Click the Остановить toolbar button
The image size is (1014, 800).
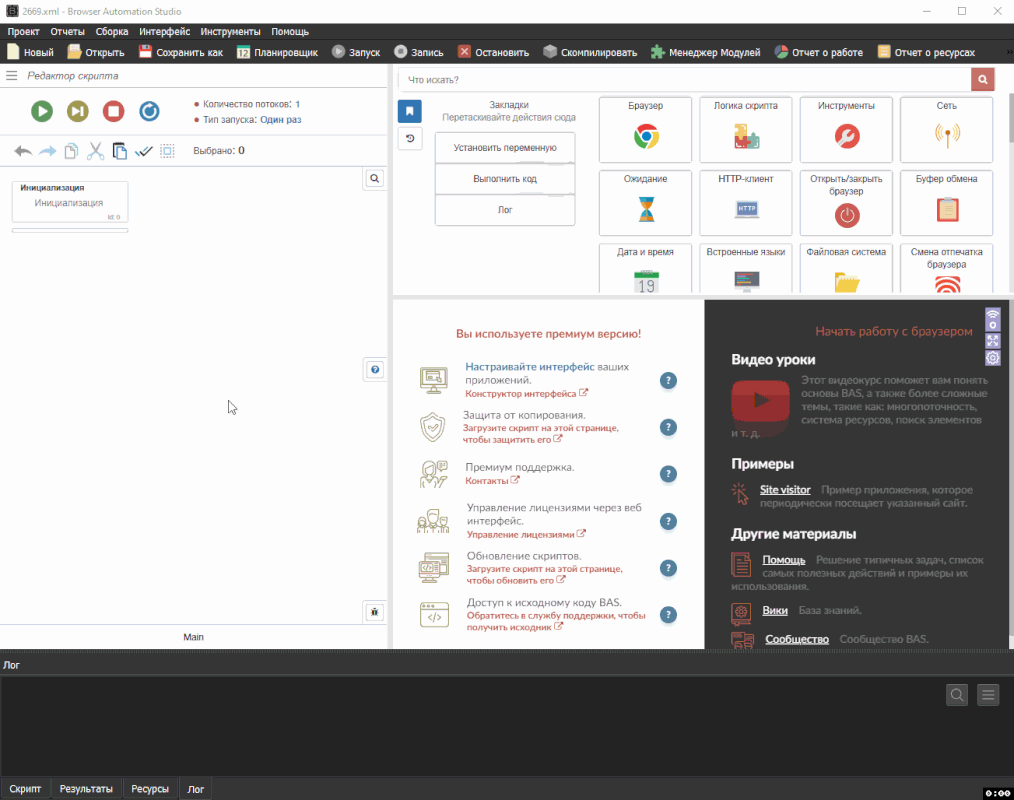(x=493, y=52)
